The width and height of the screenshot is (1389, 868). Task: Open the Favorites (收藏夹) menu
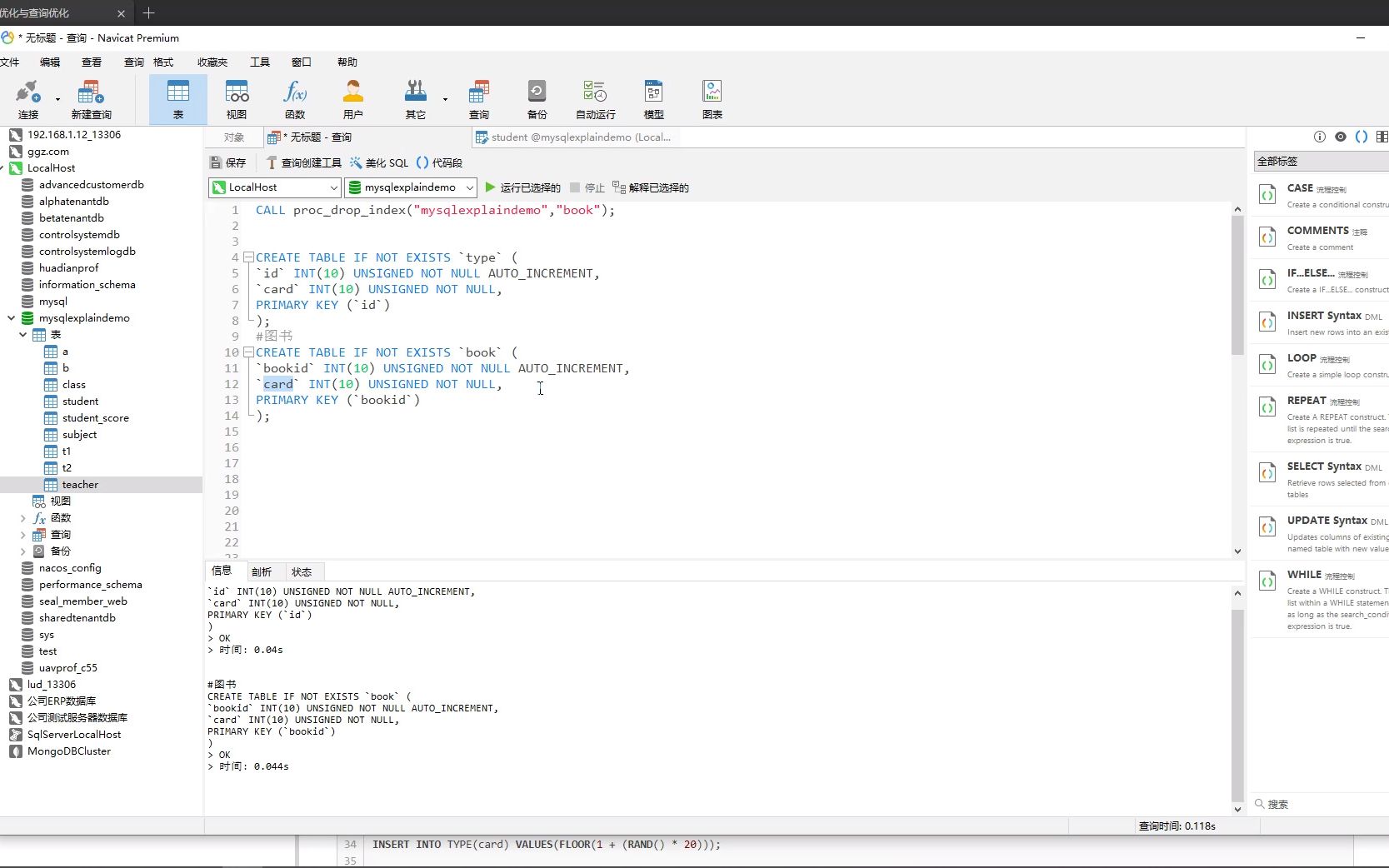pyautogui.click(x=212, y=62)
